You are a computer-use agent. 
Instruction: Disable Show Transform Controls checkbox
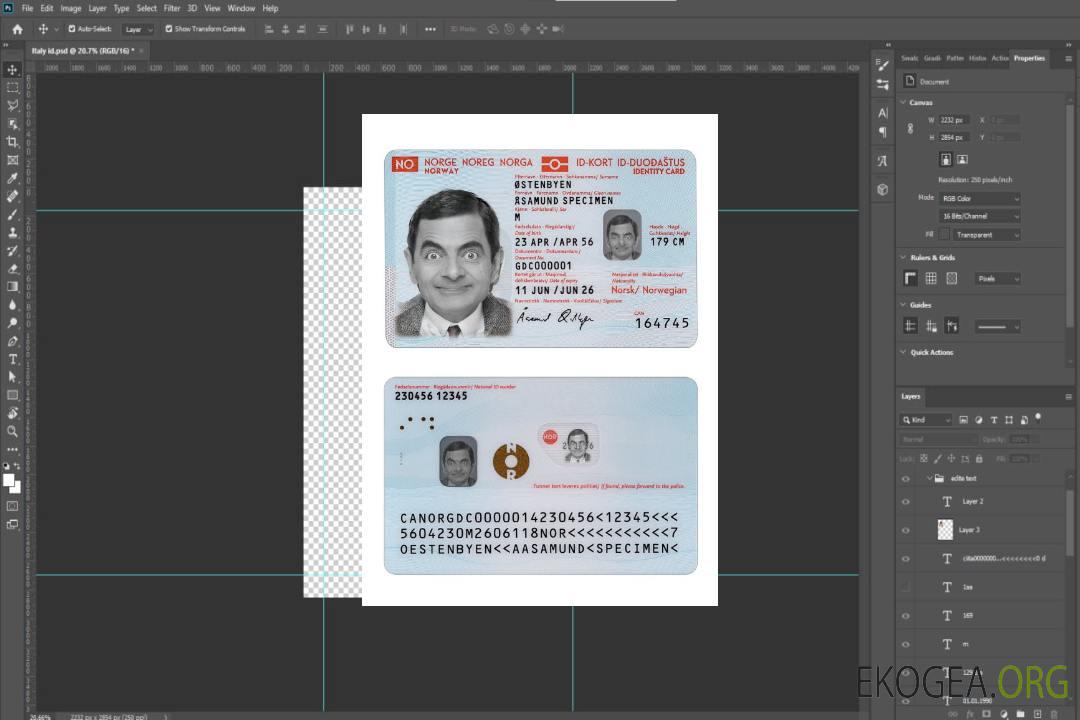[169, 29]
